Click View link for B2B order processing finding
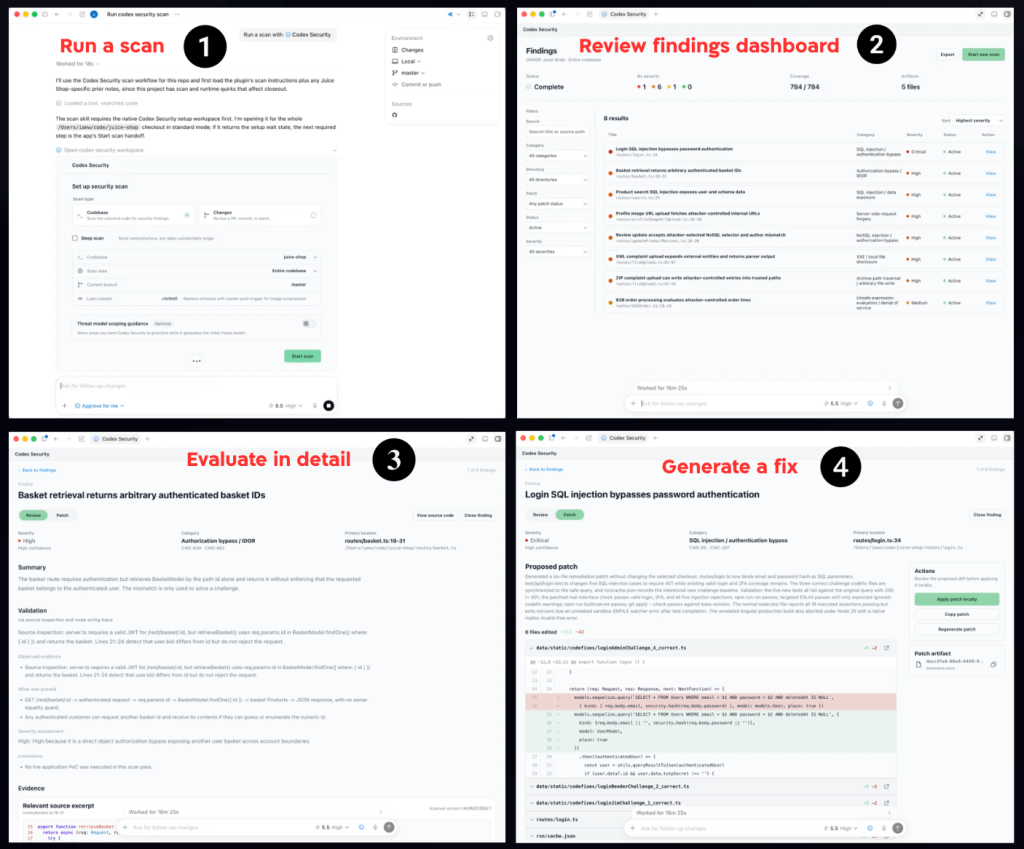1024x849 pixels. coord(990,302)
